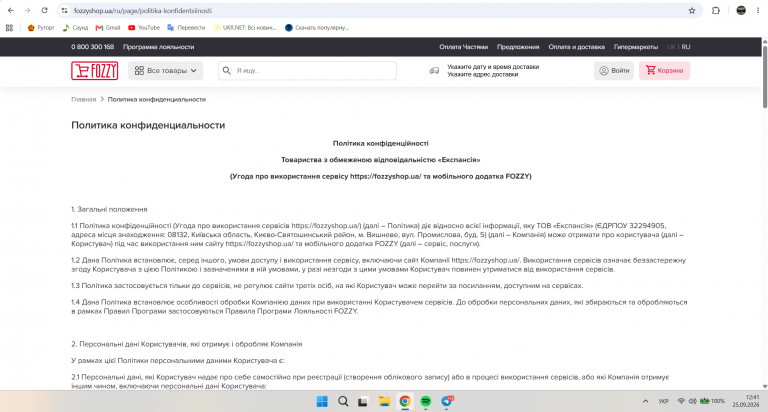This screenshot has width=768, height=412.
Task: Click the УКР keyboard language indicator
Action: 663,401
